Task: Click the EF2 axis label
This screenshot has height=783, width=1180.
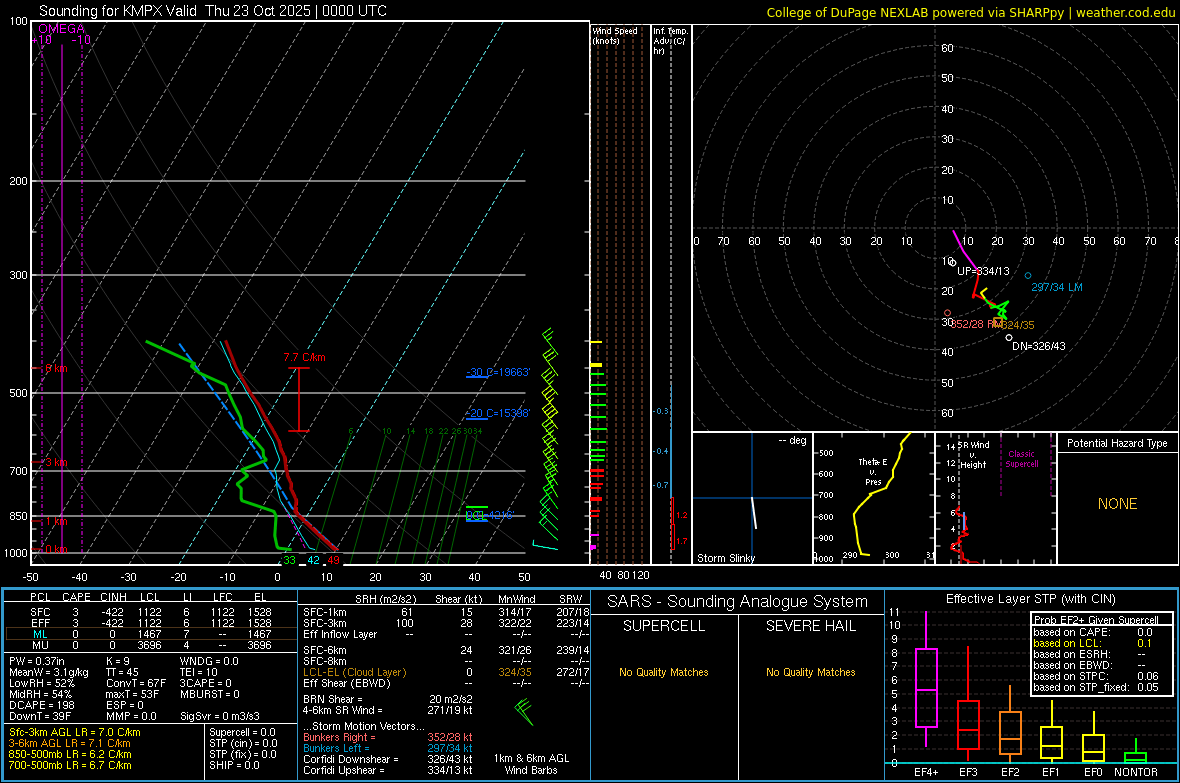Action: click(1010, 772)
